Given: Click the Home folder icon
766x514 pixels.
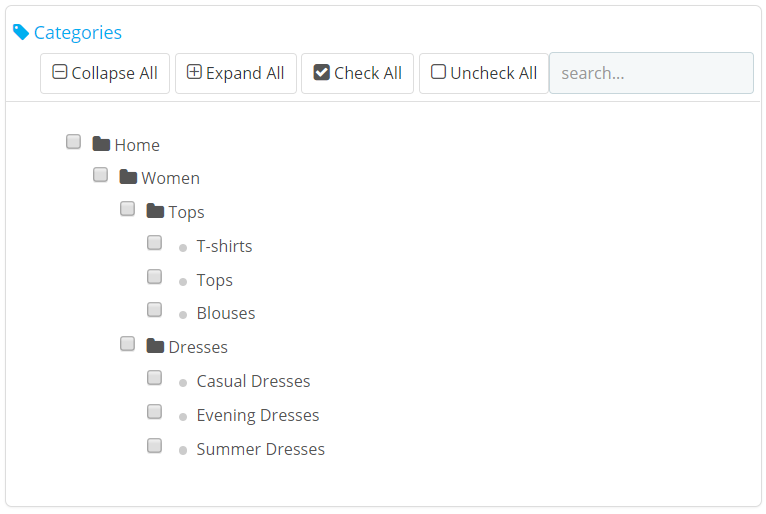Looking at the screenshot, I should point(101,144).
